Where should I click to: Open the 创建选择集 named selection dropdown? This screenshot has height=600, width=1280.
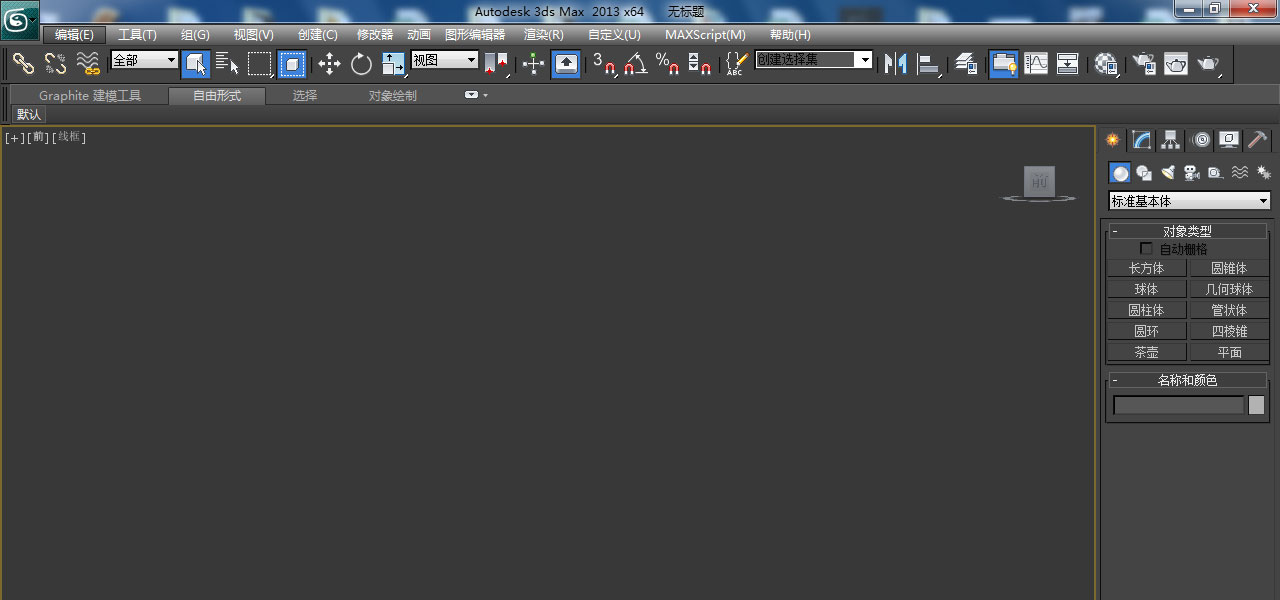(813, 60)
